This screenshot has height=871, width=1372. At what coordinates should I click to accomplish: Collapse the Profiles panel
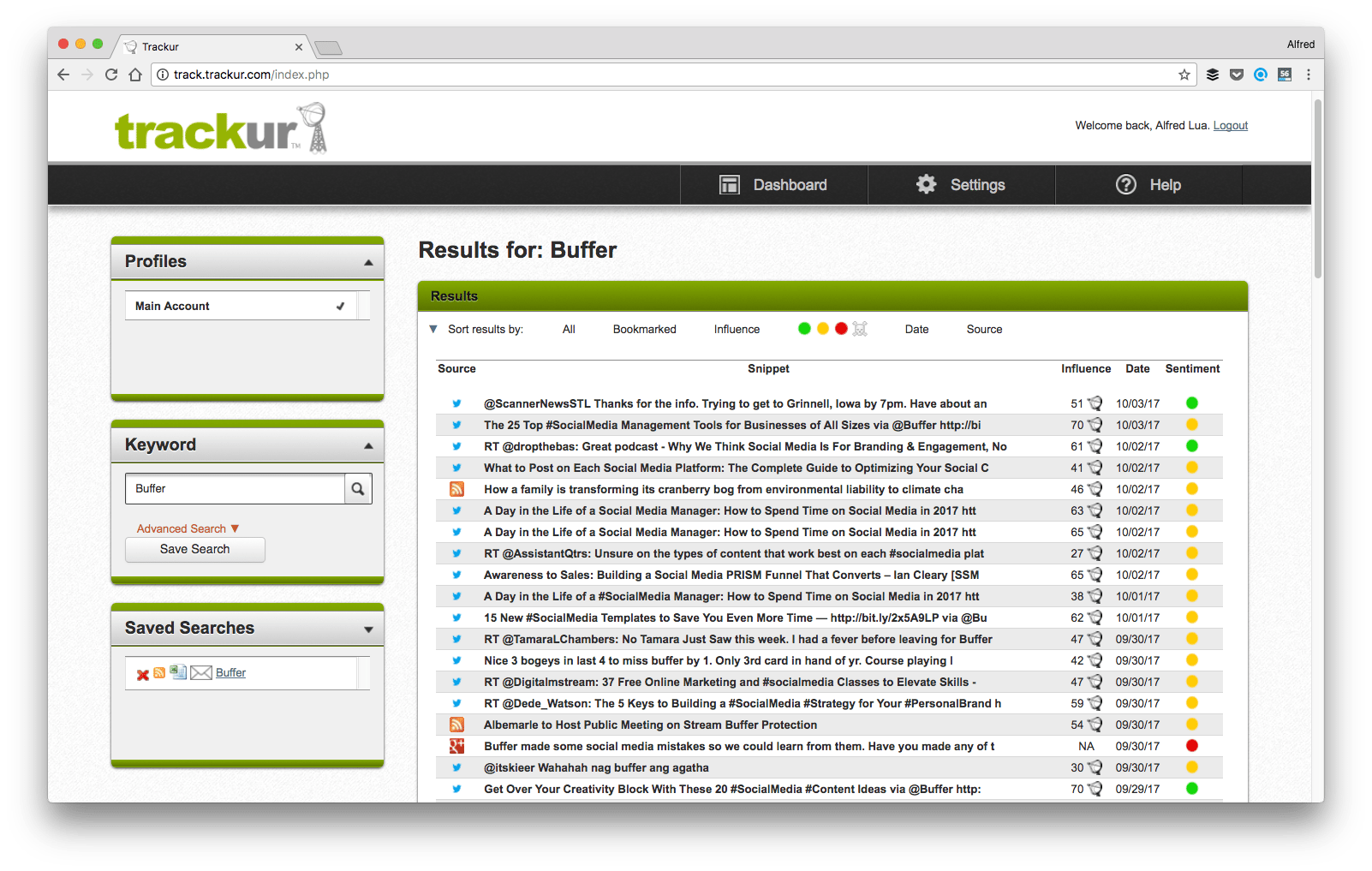(367, 261)
